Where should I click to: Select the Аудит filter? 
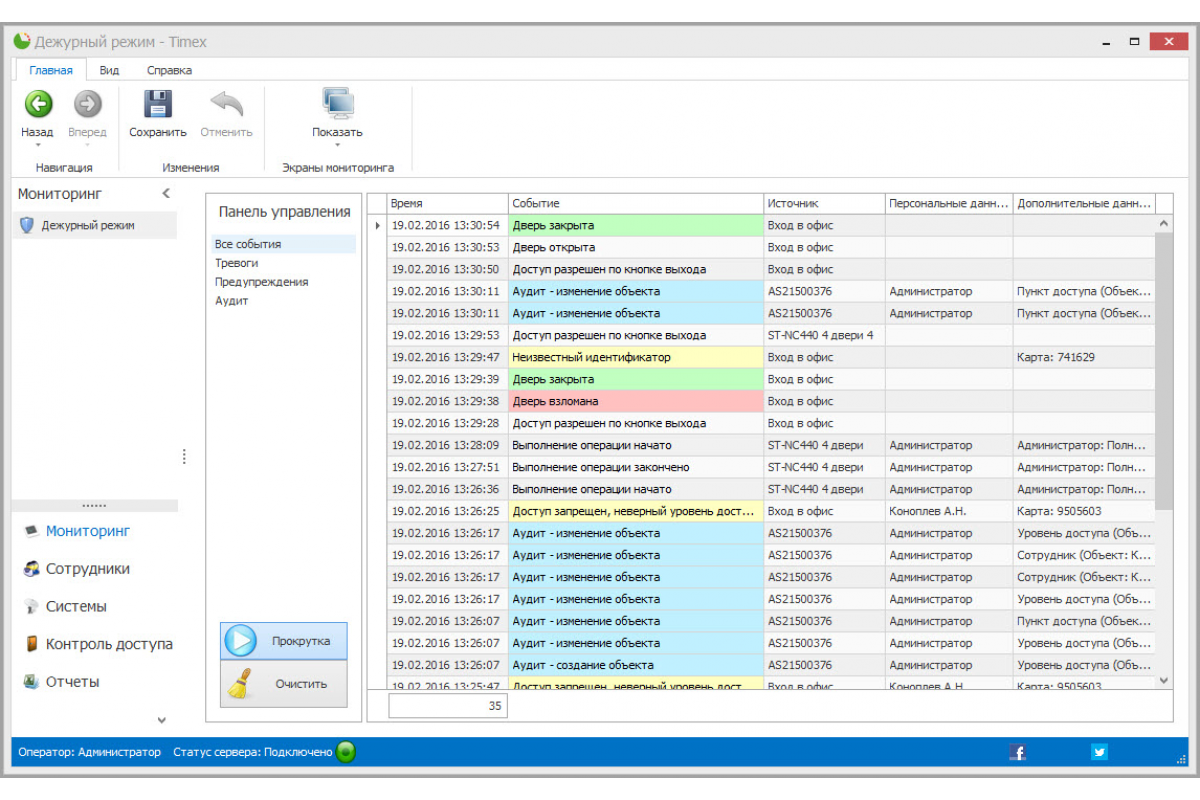284,301
